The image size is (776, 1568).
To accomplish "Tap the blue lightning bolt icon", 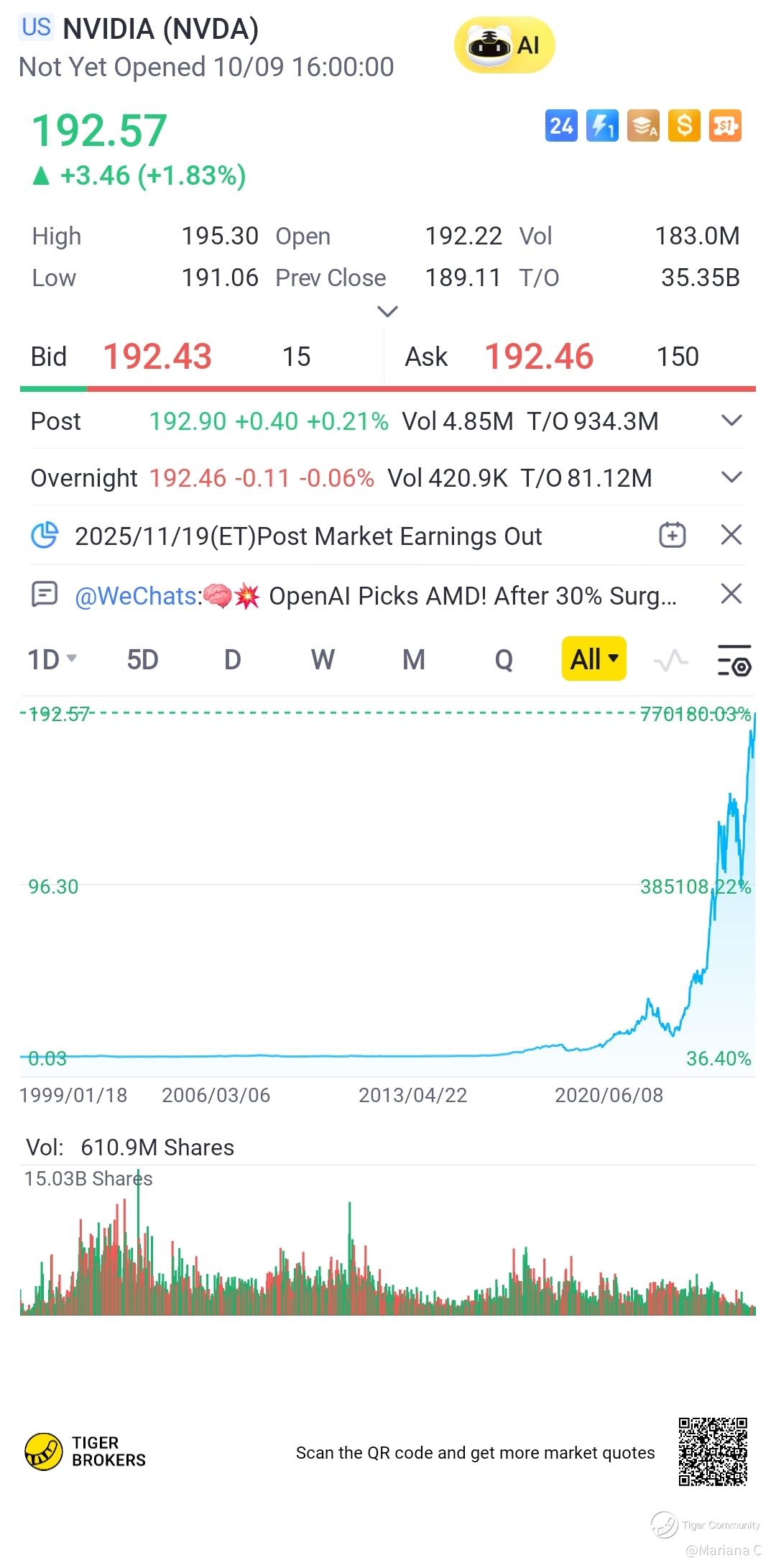I will pos(602,127).
